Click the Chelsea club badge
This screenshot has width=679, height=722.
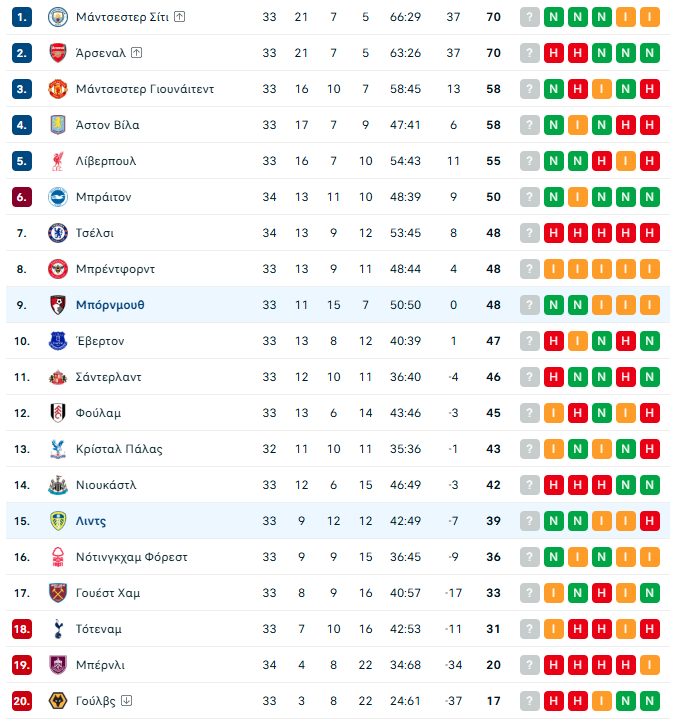click(x=57, y=233)
